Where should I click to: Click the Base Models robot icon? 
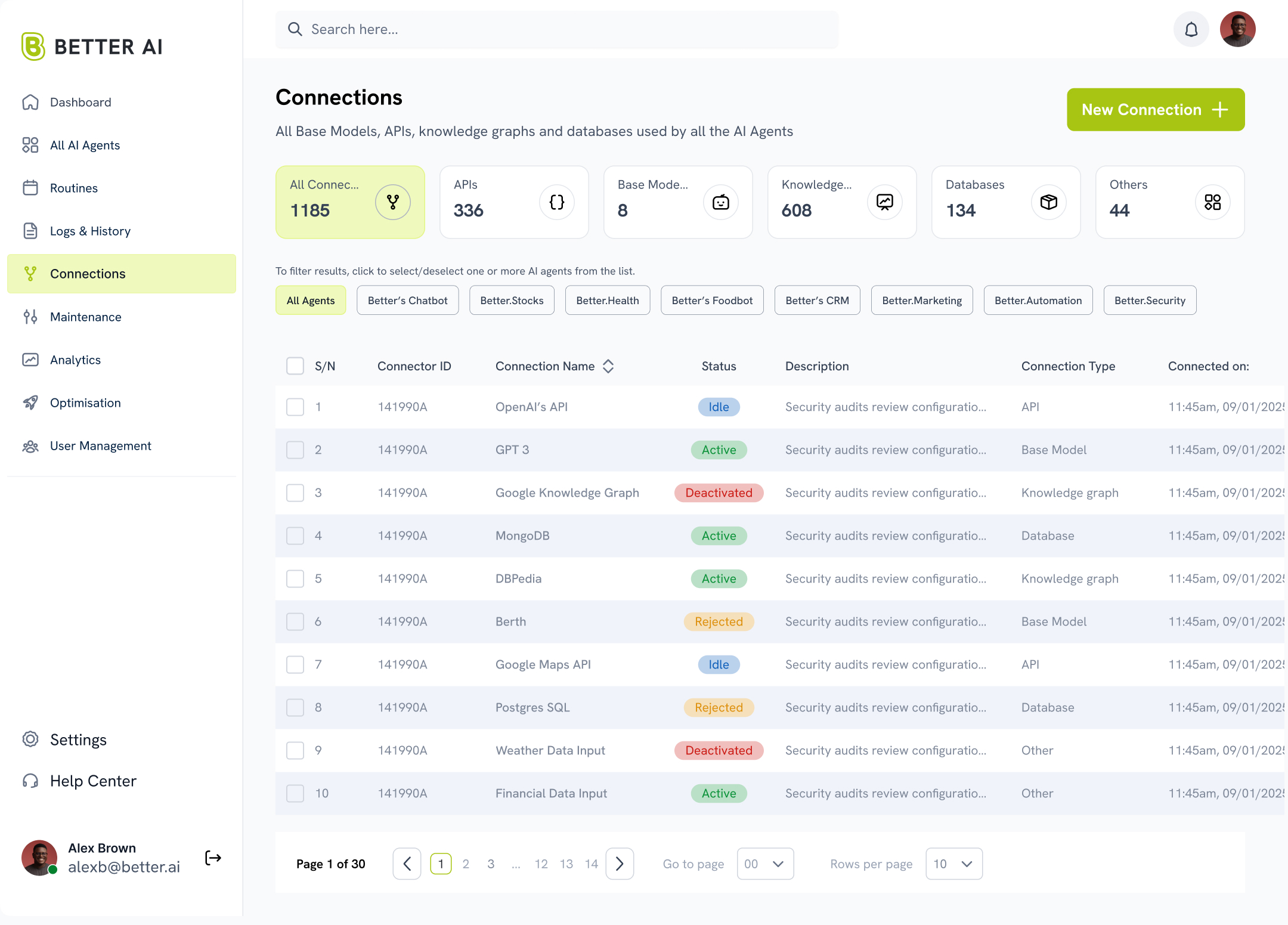coord(720,202)
